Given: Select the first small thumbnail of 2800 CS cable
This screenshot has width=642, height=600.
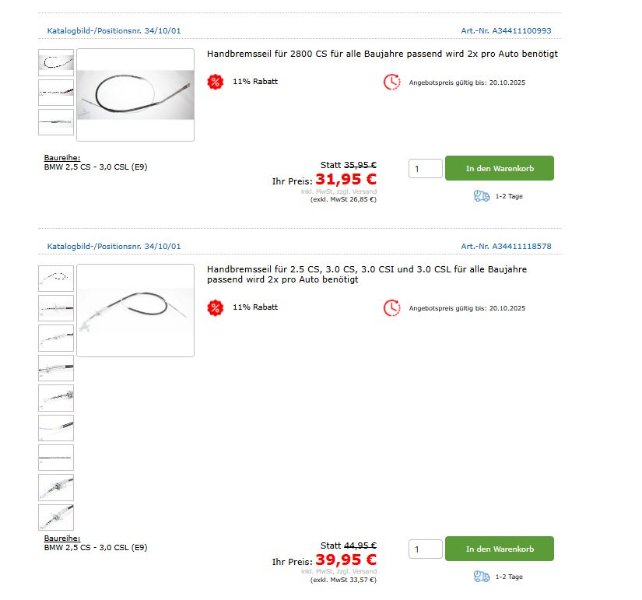Looking at the screenshot, I should (55, 63).
